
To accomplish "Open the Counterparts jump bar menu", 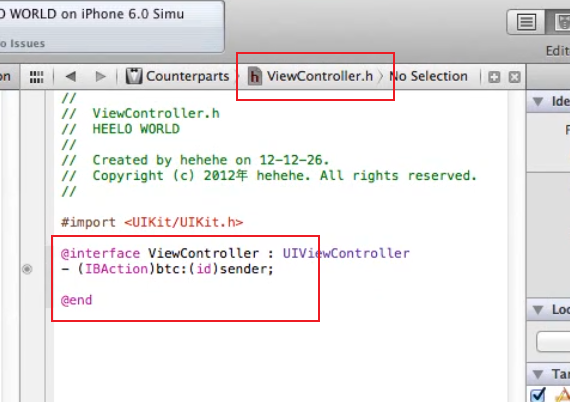I will click(177, 76).
